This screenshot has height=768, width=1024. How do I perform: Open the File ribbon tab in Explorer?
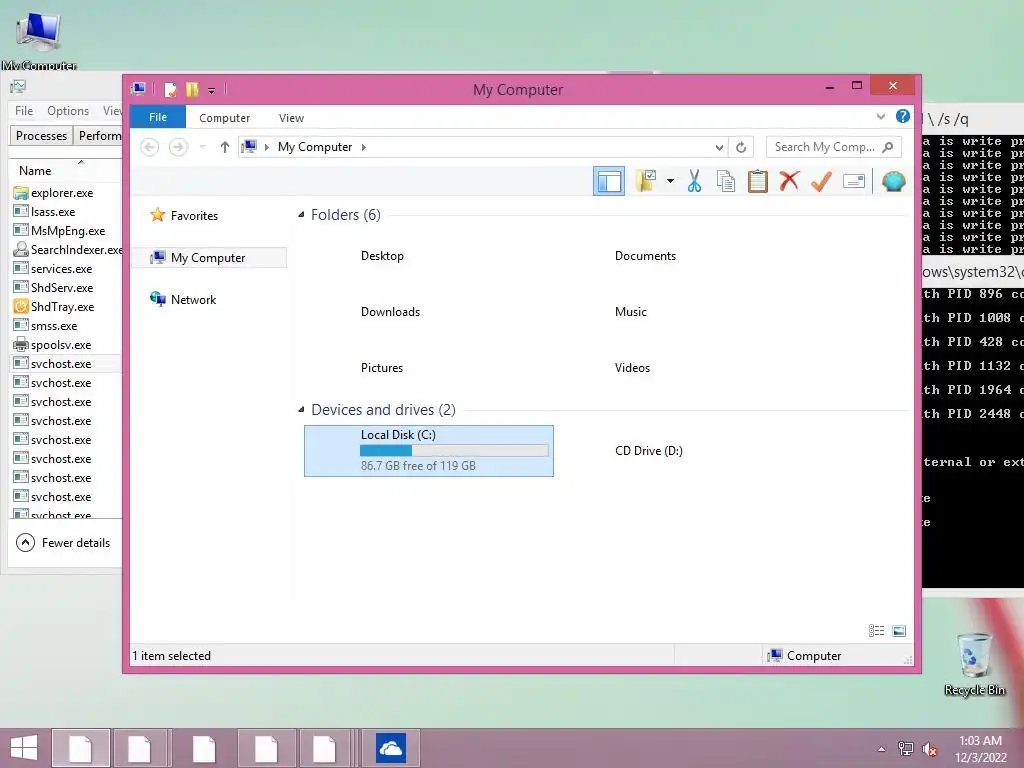[x=158, y=117]
